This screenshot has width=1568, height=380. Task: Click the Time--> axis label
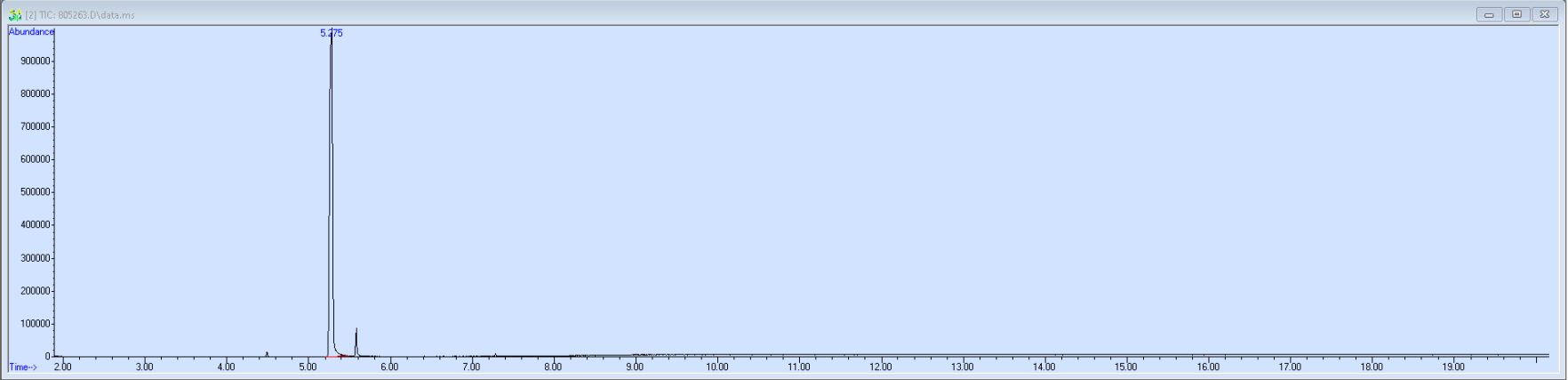point(23,367)
